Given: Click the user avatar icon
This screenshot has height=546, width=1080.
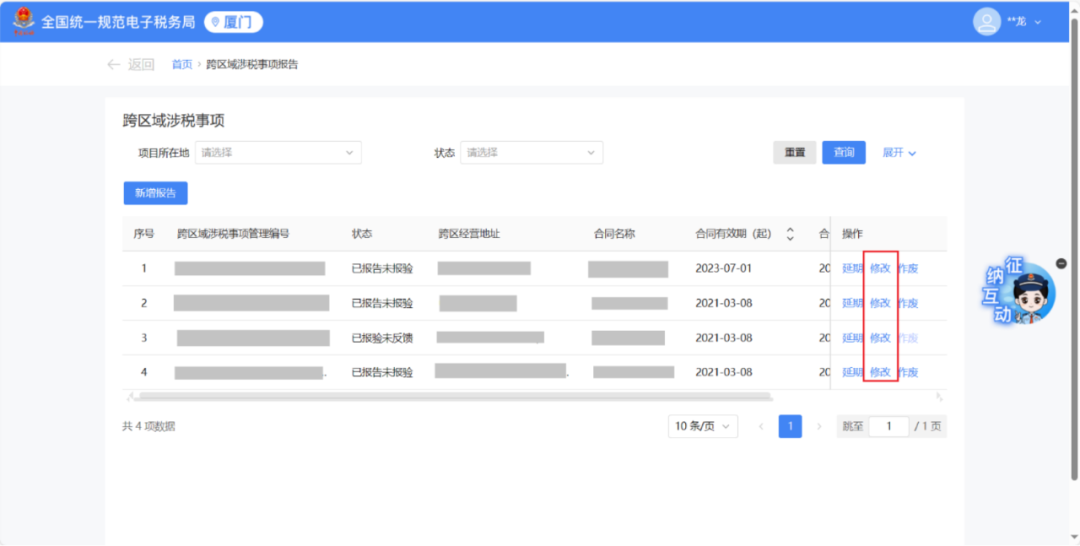Looking at the screenshot, I should coord(986,21).
